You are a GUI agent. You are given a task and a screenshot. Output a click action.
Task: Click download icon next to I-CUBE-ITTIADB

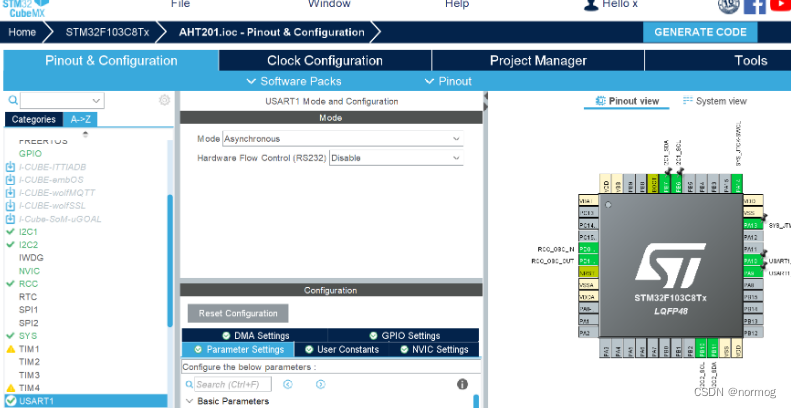click(10, 167)
